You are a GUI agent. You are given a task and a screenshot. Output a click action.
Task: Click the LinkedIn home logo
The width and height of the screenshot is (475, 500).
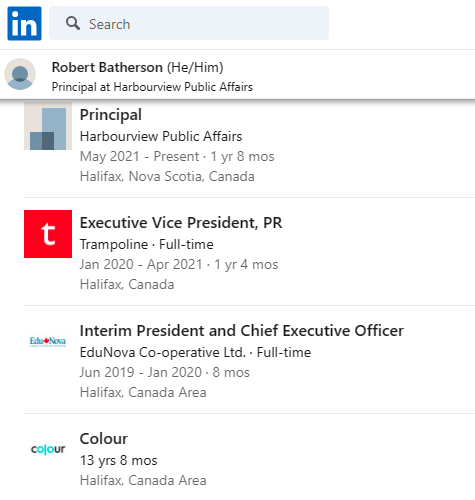(x=24, y=23)
